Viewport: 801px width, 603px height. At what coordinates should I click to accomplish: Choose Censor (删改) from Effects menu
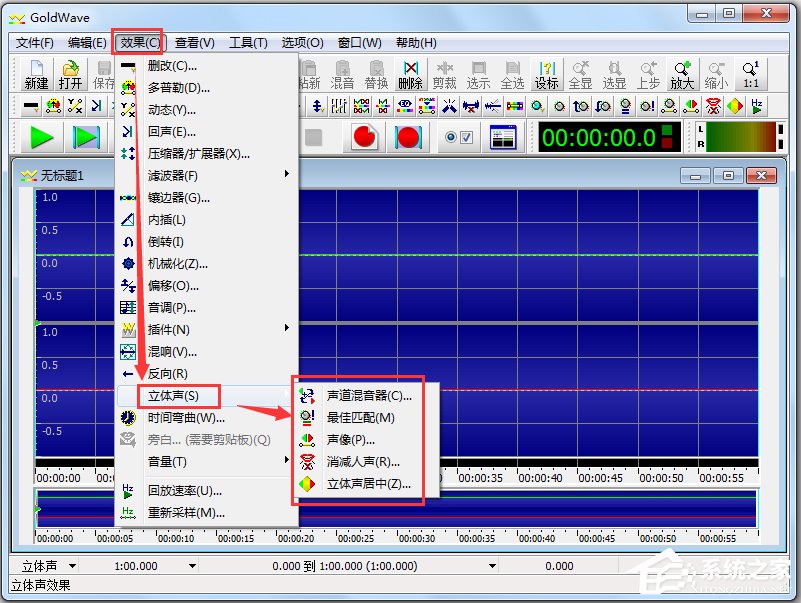point(206,65)
